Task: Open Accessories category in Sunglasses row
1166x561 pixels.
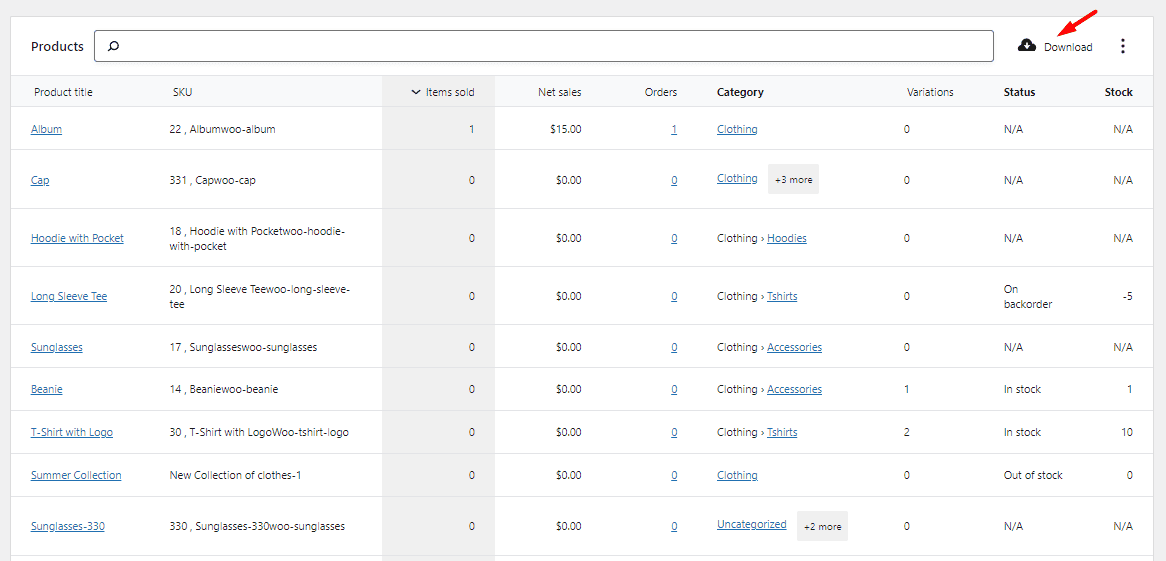Action: click(x=794, y=347)
